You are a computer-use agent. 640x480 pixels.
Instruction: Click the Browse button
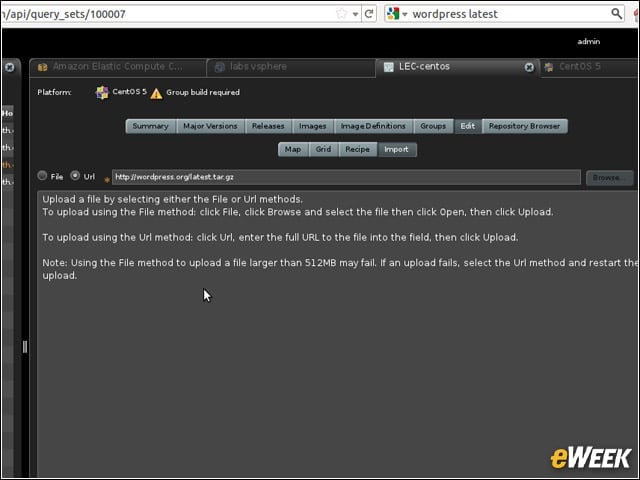click(609, 178)
